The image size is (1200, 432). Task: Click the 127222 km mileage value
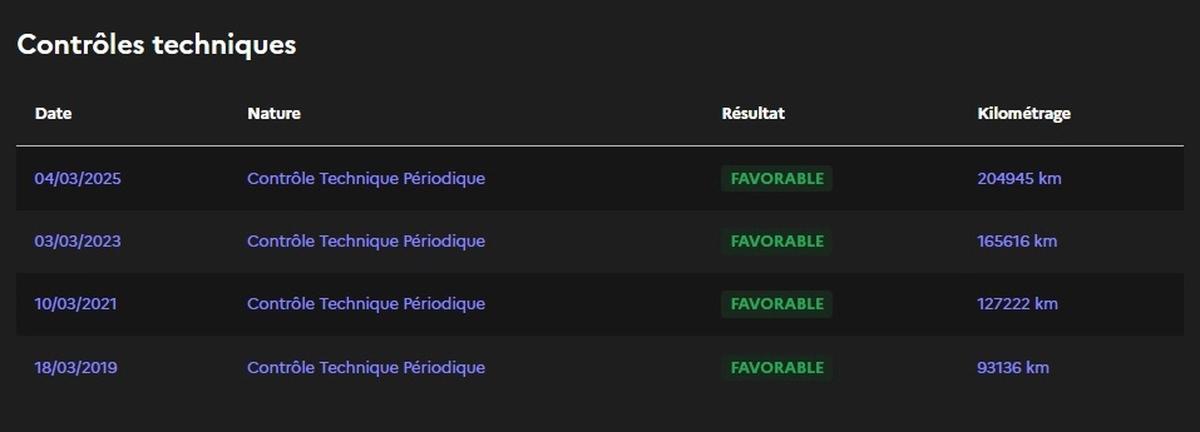(x=1017, y=304)
